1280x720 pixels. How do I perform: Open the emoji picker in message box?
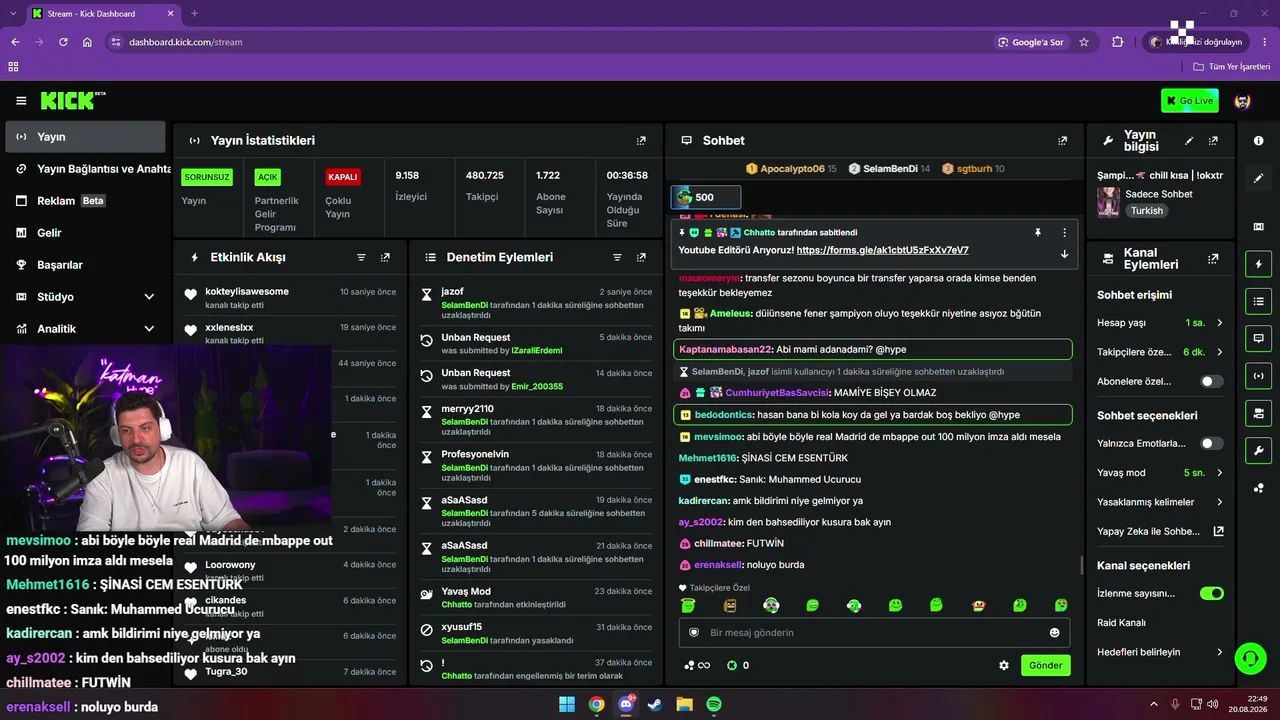1054,632
